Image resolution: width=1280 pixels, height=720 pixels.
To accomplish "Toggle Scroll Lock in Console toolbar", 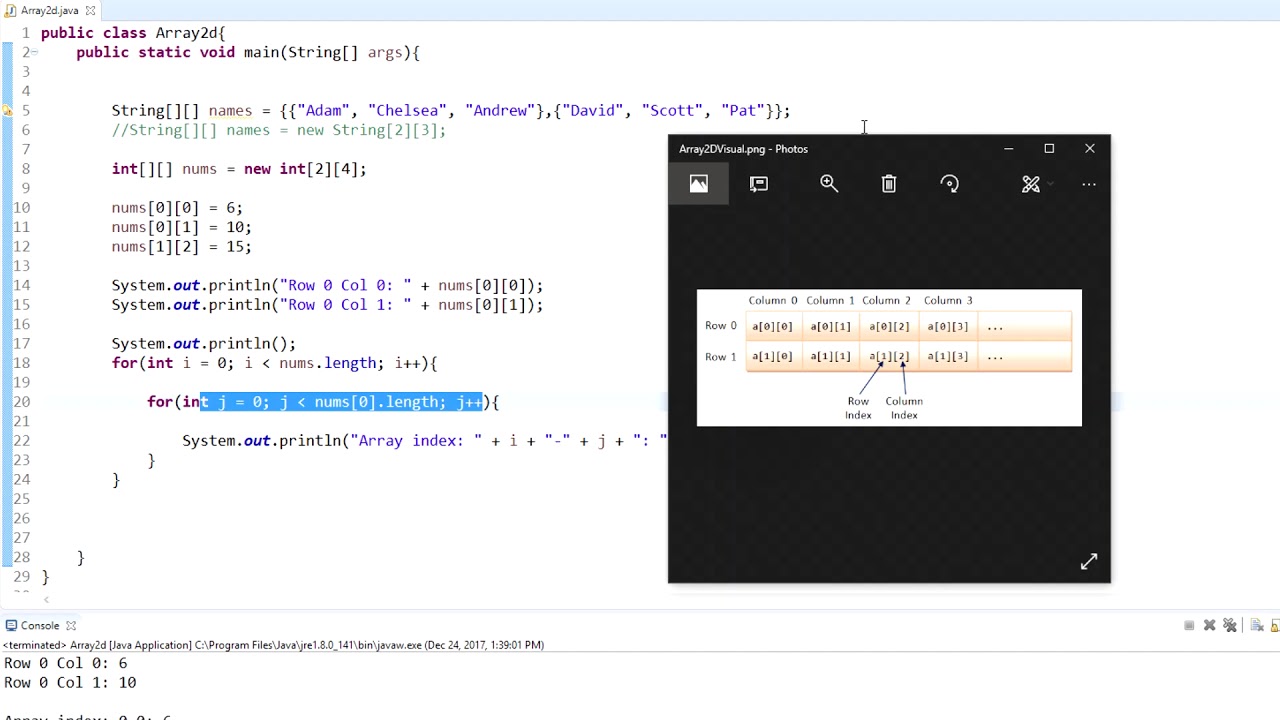I will pos(1275,626).
